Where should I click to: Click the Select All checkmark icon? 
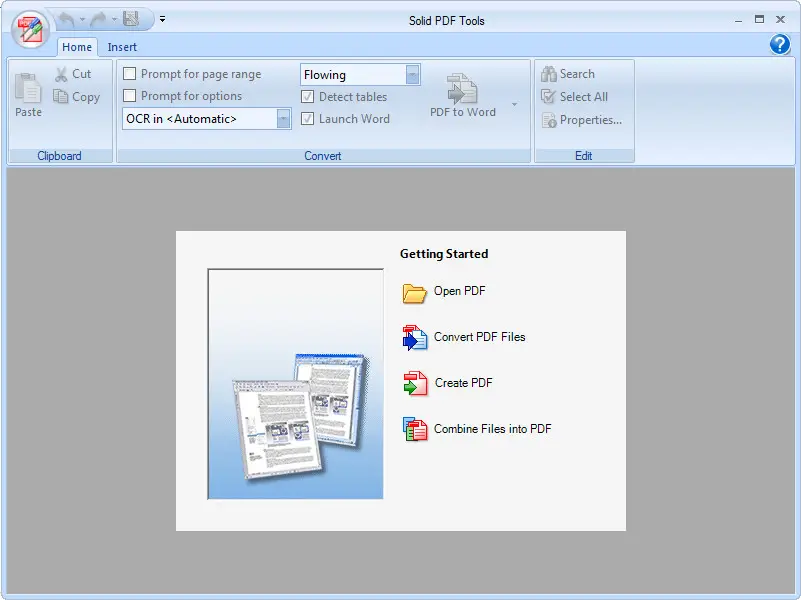pos(549,97)
